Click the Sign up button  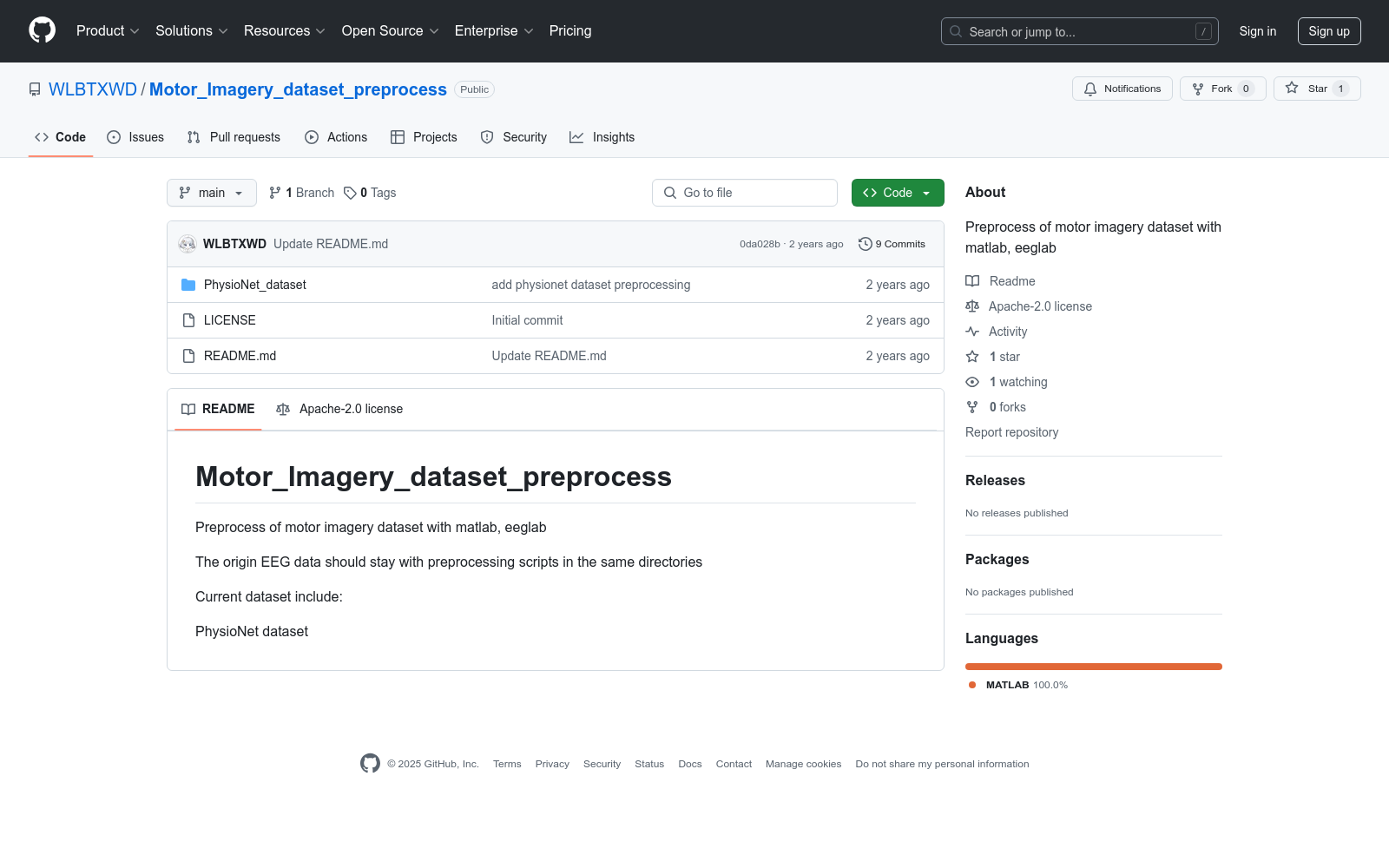tap(1329, 31)
